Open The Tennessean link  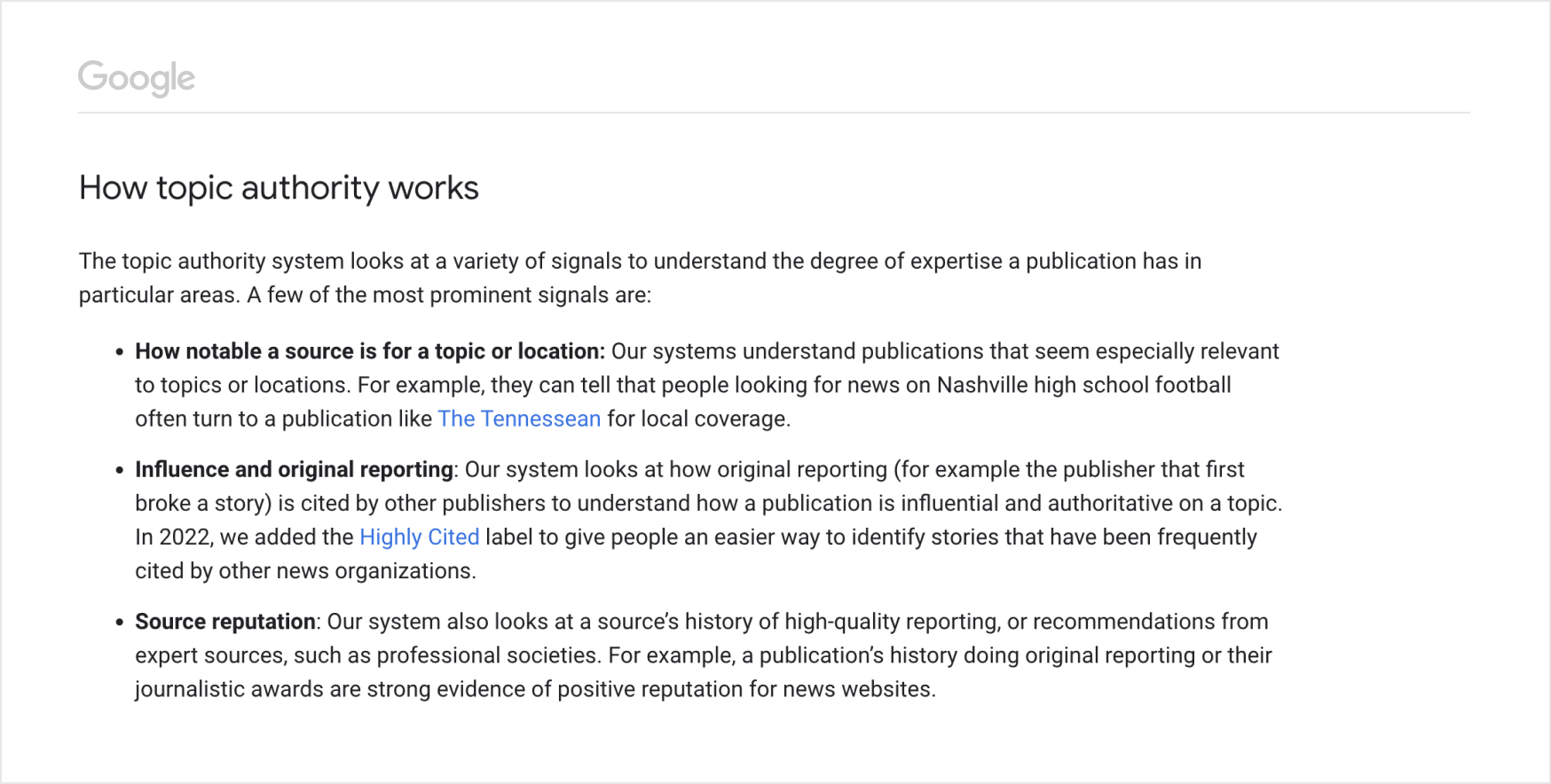(519, 419)
